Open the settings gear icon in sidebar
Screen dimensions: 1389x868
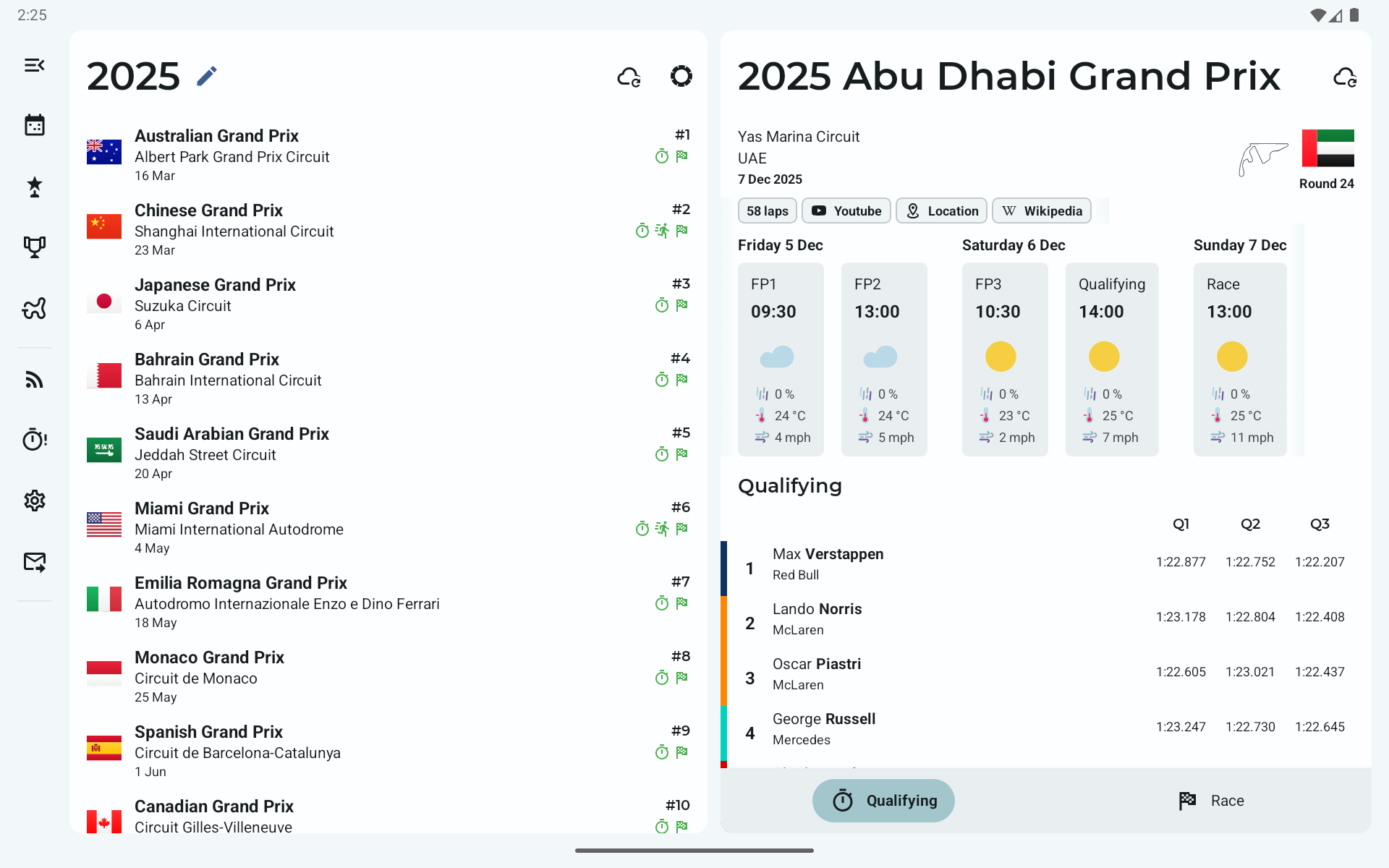click(34, 501)
